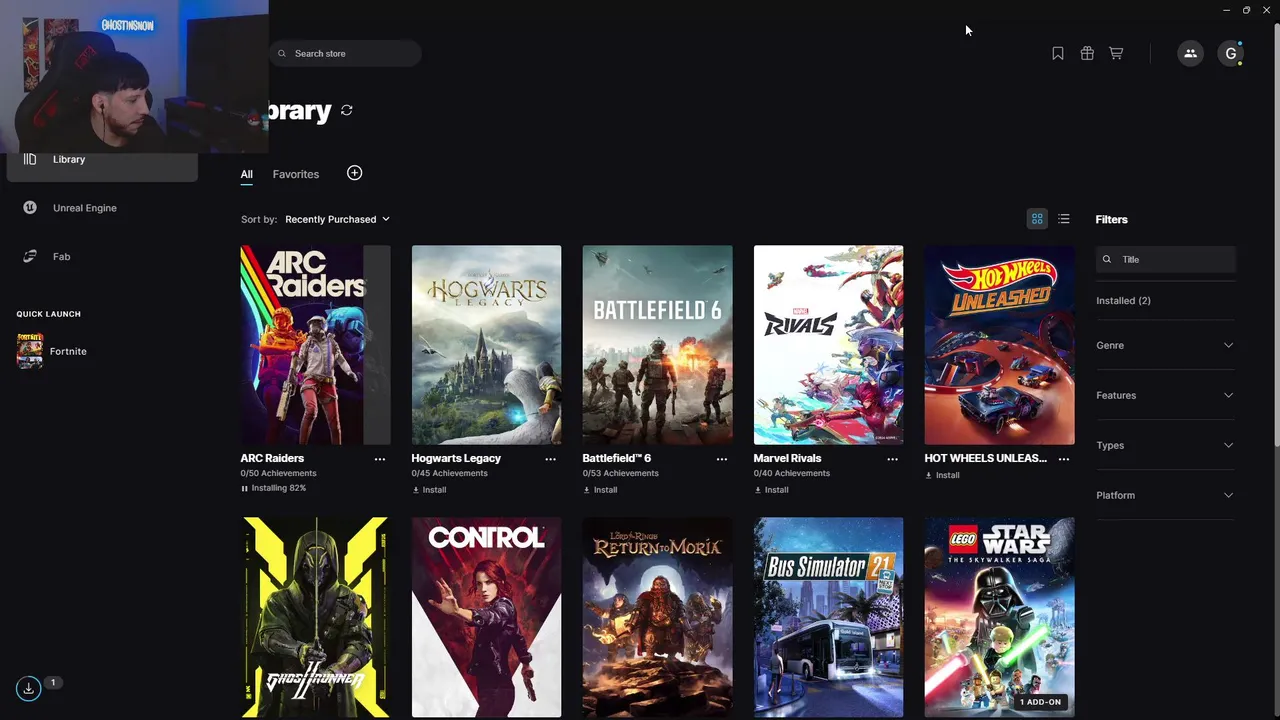The image size is (1280, 720).
Task: Install Hogwarts Legacy
Action: [429, 490]
